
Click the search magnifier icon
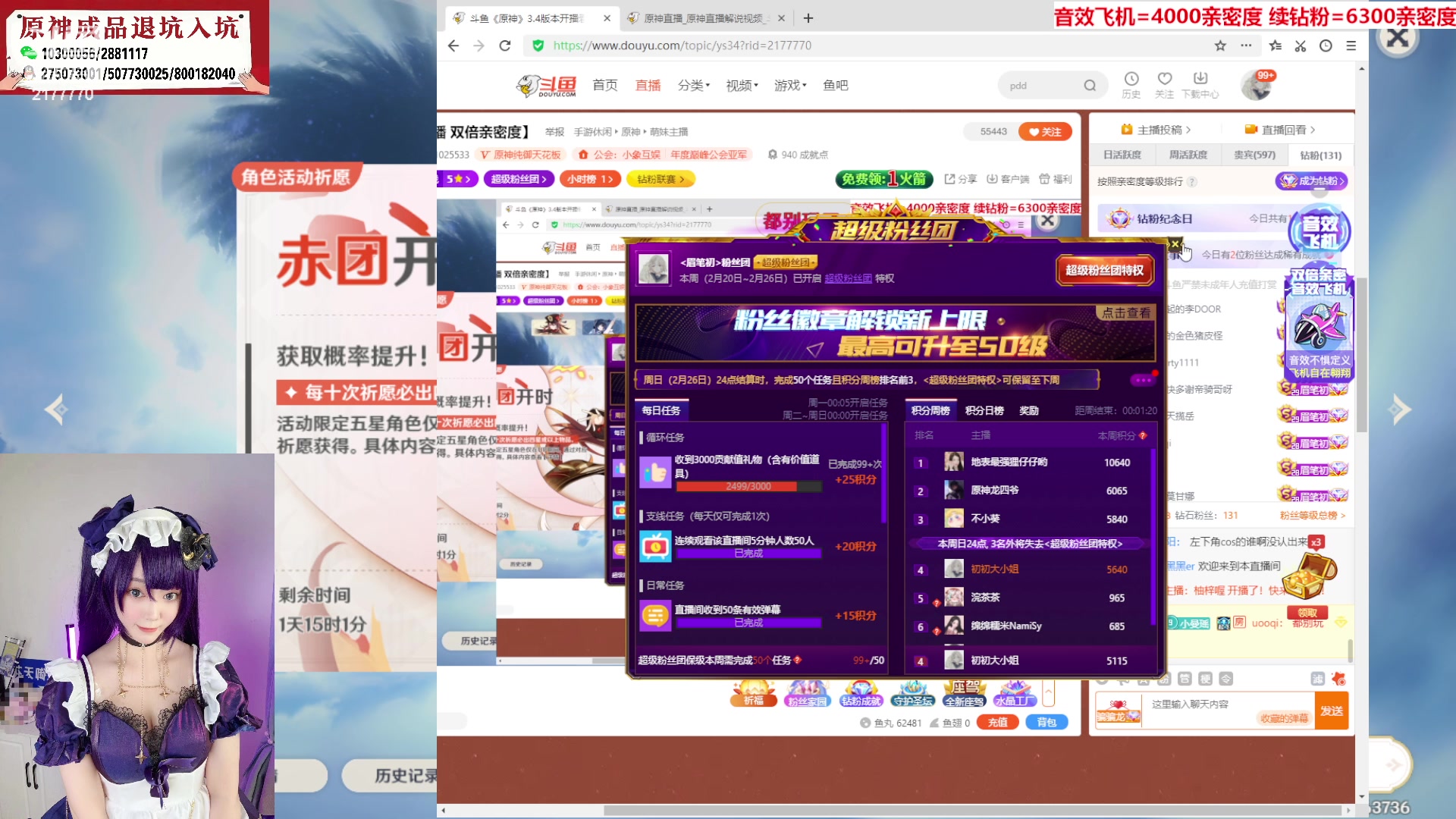point(1090,86)
